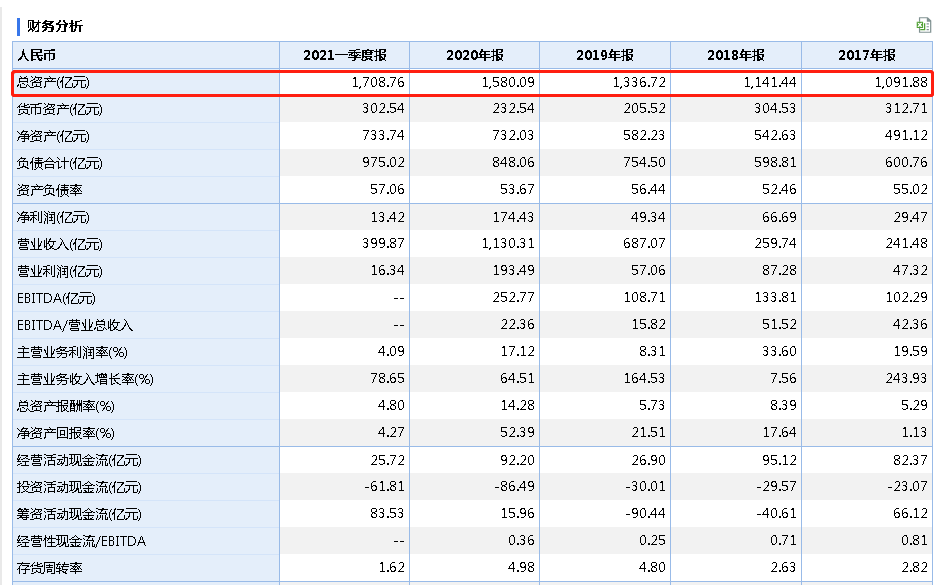Choose the 2018年报 column header

coord(735,55)
